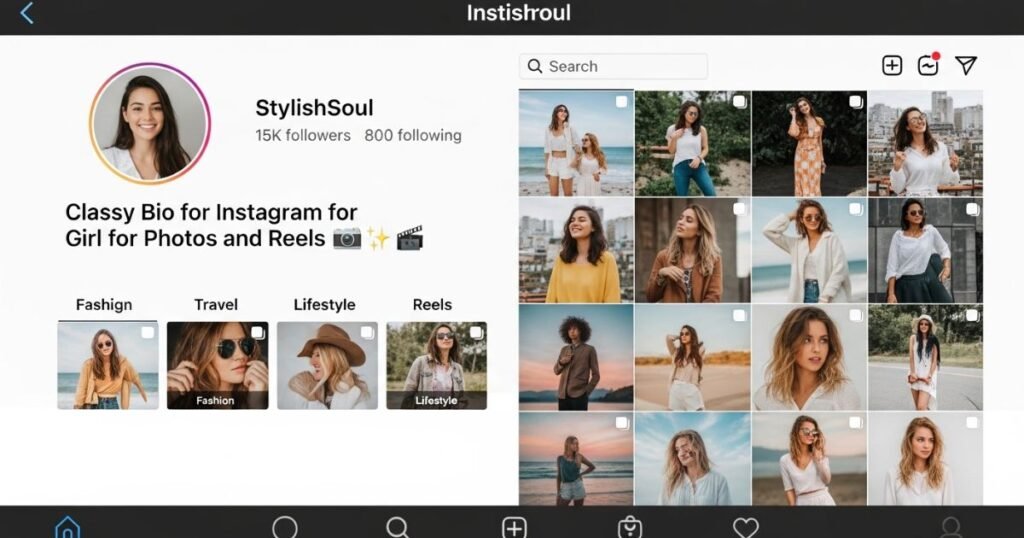
Task: Toggle multi-photo indicator on cream cardigan post
Action: (855, 209)
